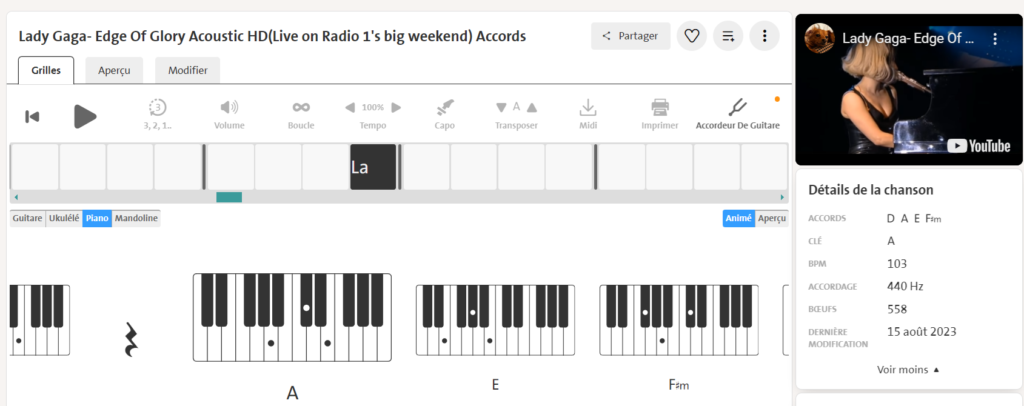Transpose up with the right triangle
1024x406 pixels.
click(x=532, y=108)
